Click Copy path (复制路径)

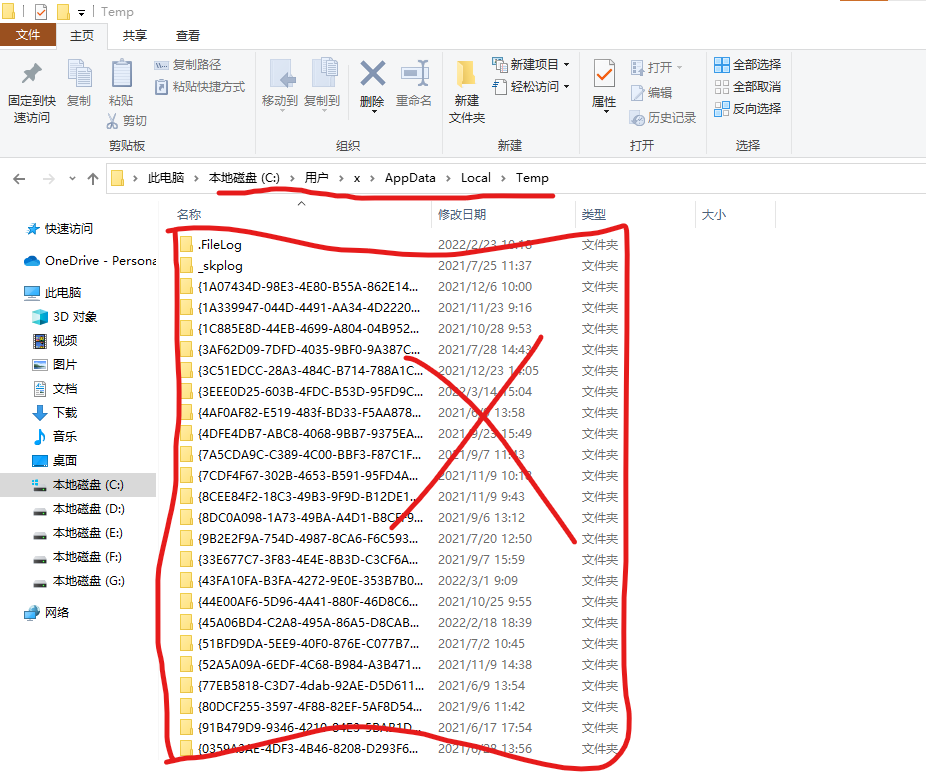pyautogui.click(x=188, y=65)
